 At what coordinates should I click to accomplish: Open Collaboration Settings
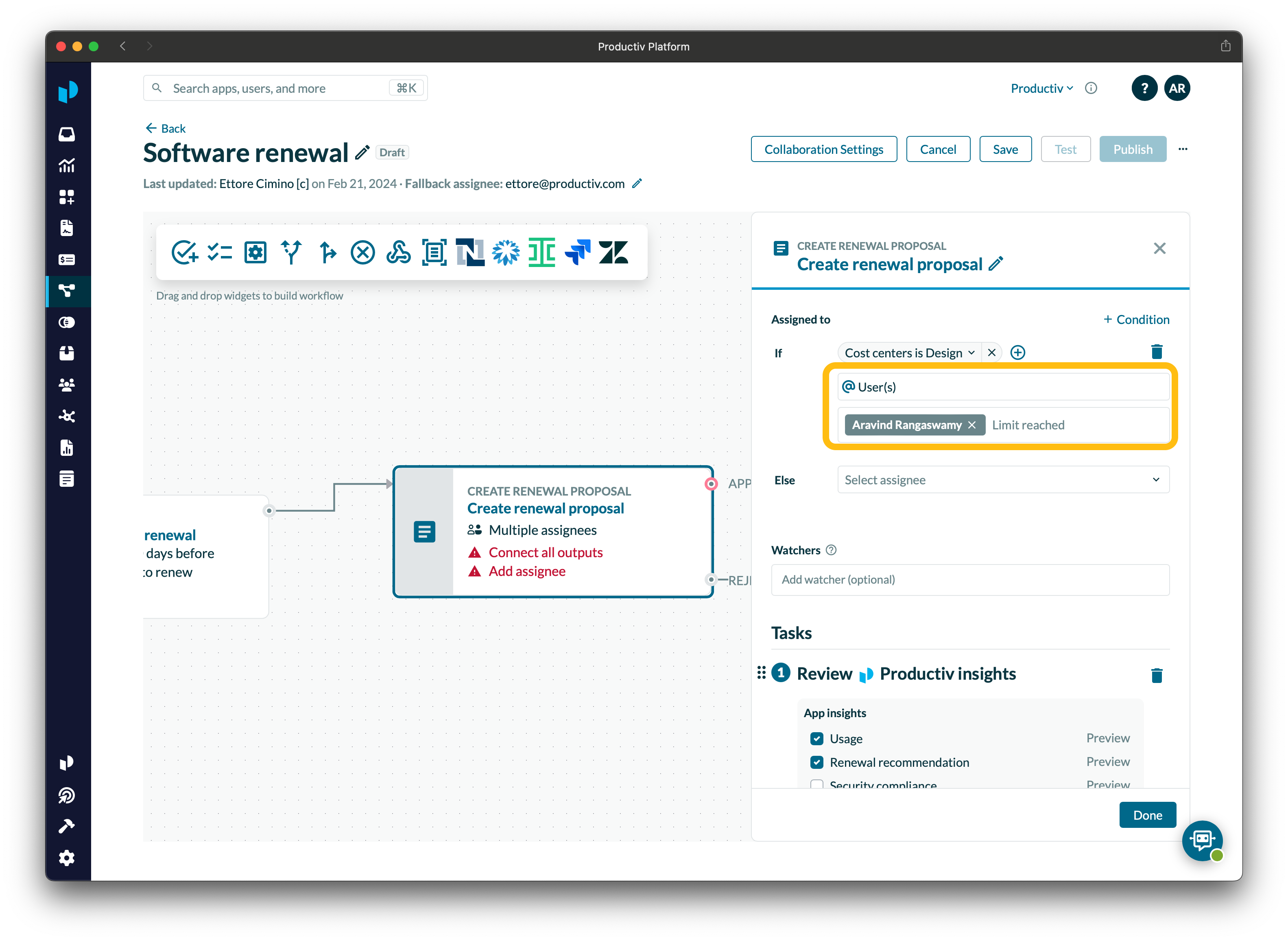coord(823,149)
